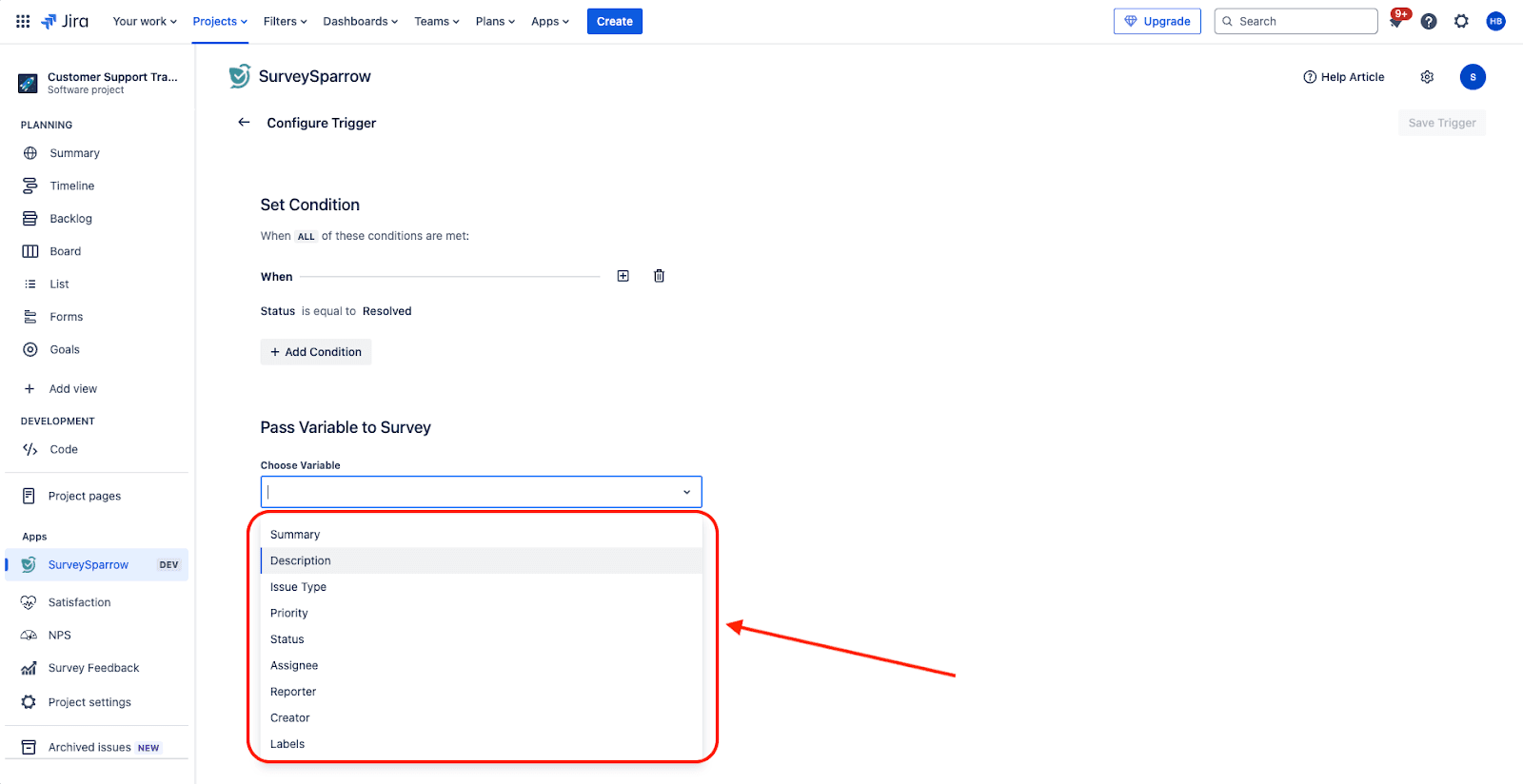Open the notifications bell icon
The height and width of the screenshot is (784, 1523).
[x=1396, y=21]
